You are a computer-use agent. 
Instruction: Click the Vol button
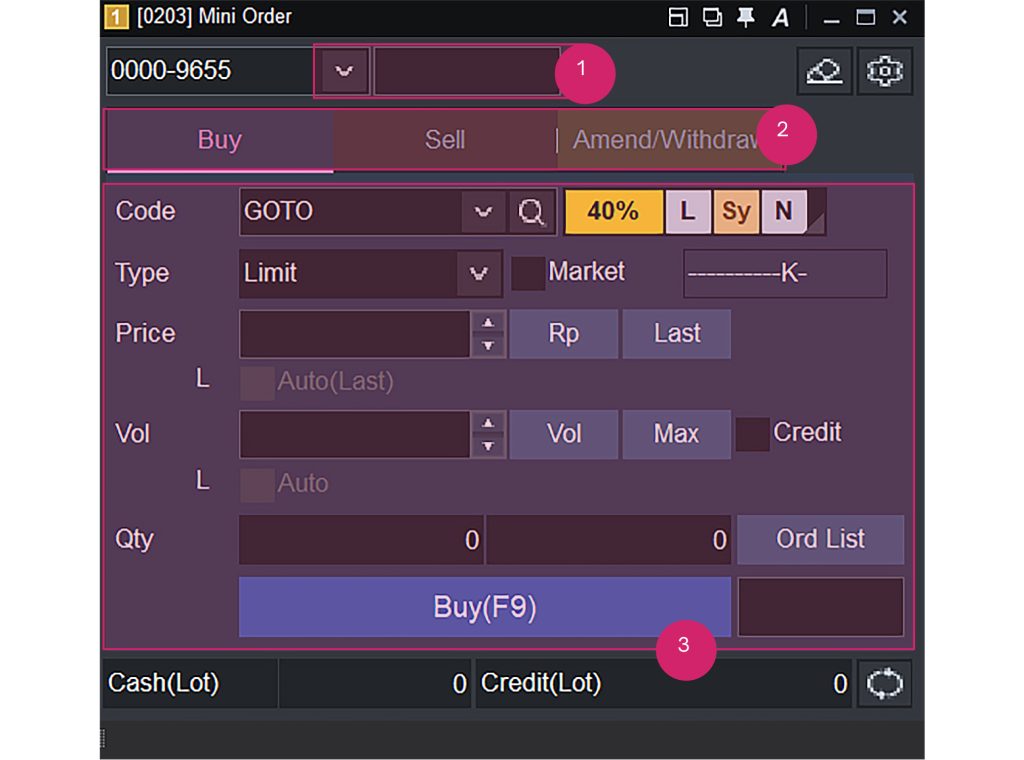[564, 434]
